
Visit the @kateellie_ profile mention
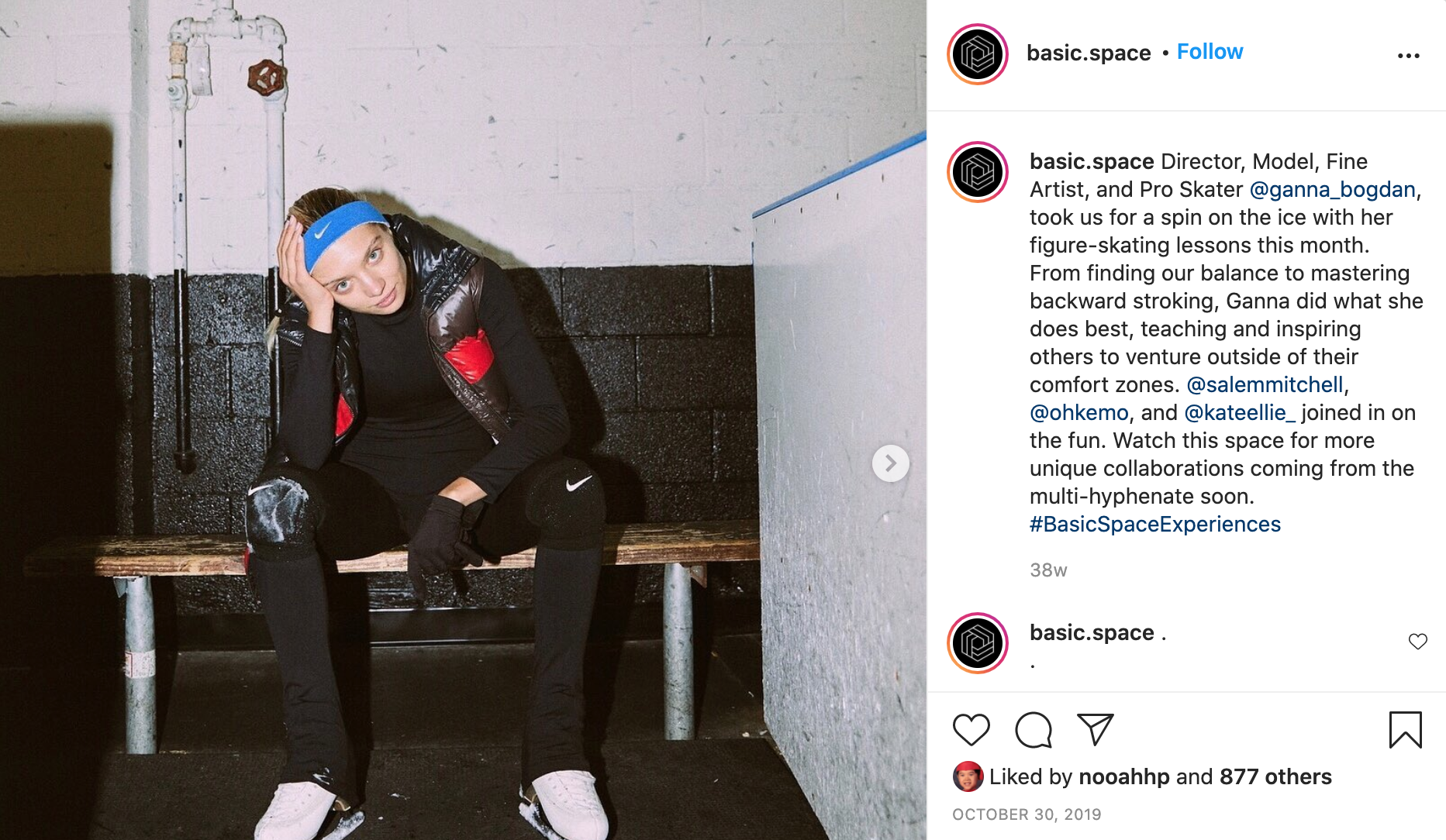1240,413
